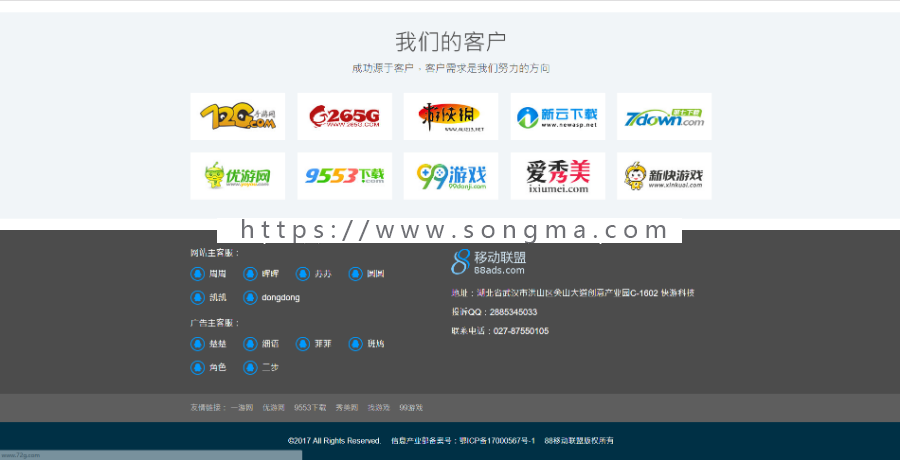Open the 秀美网 friendly link
900x460 pixels.
(347, 408)
